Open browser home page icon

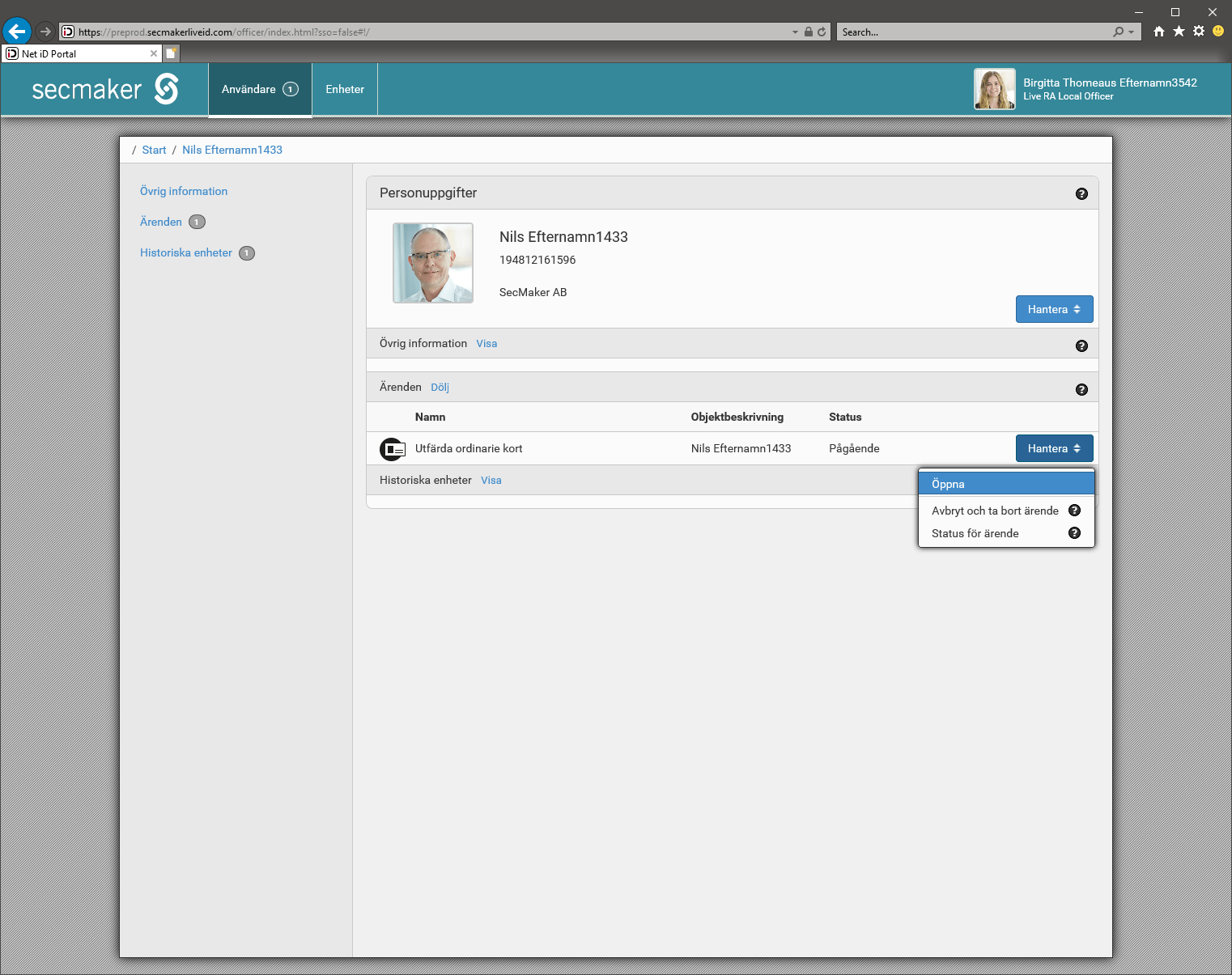click(x=1159, y=32)
